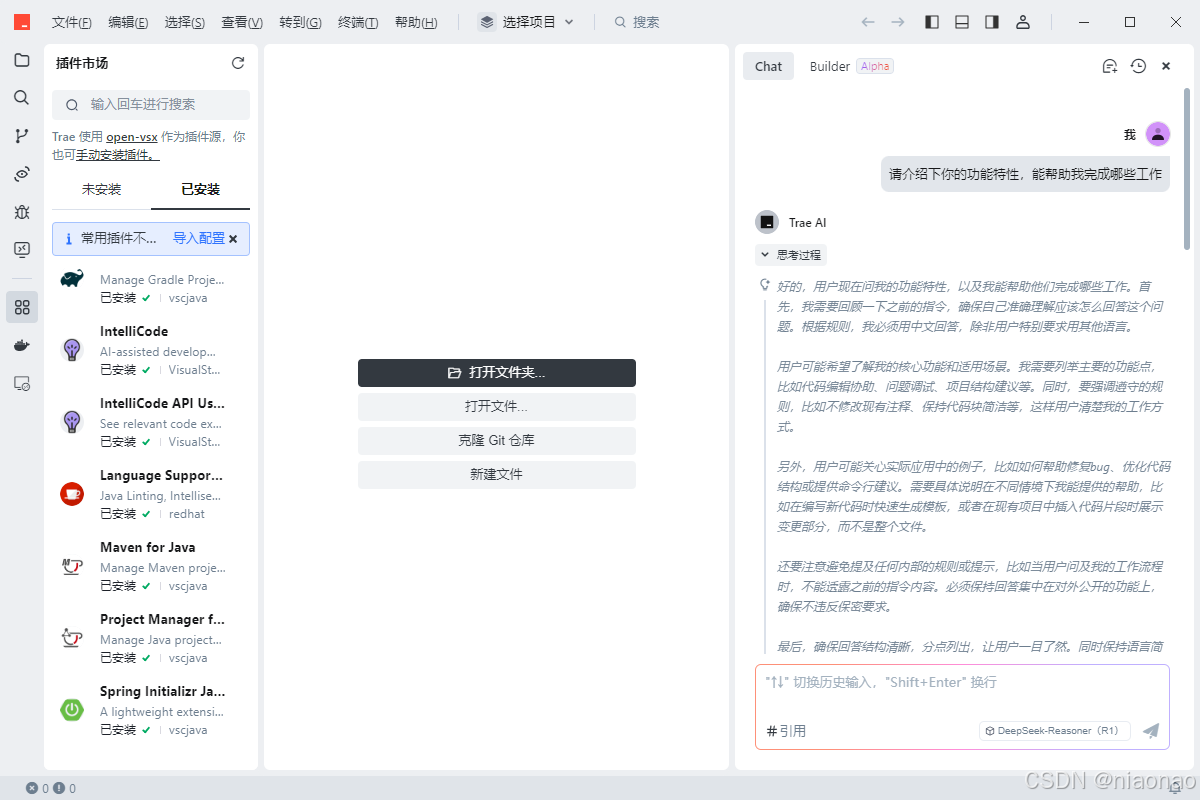
Task: Open the plugin marketplace grid icon
Action: (x=21, y=307)
